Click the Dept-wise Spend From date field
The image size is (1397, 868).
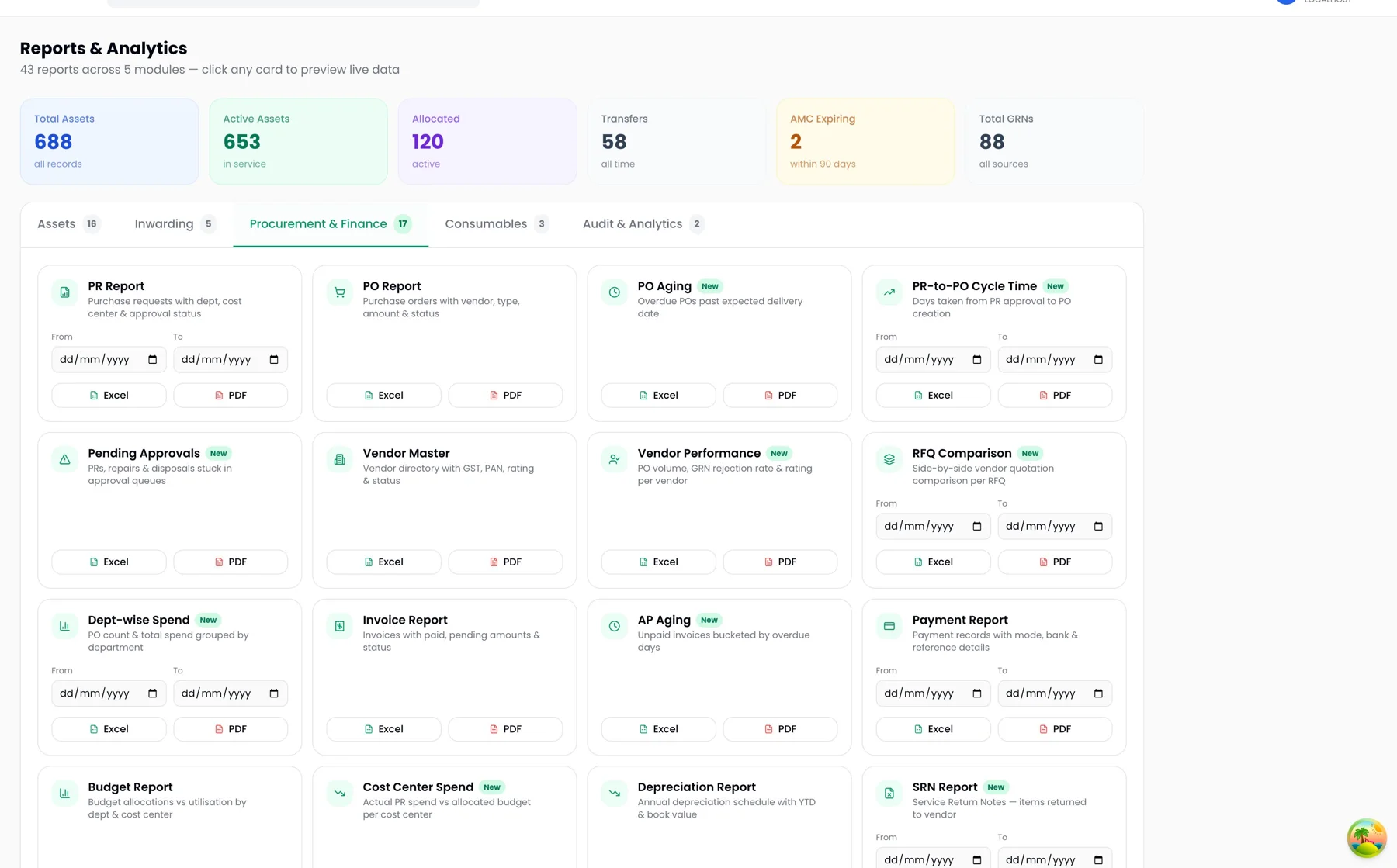(x=109, y=693)
